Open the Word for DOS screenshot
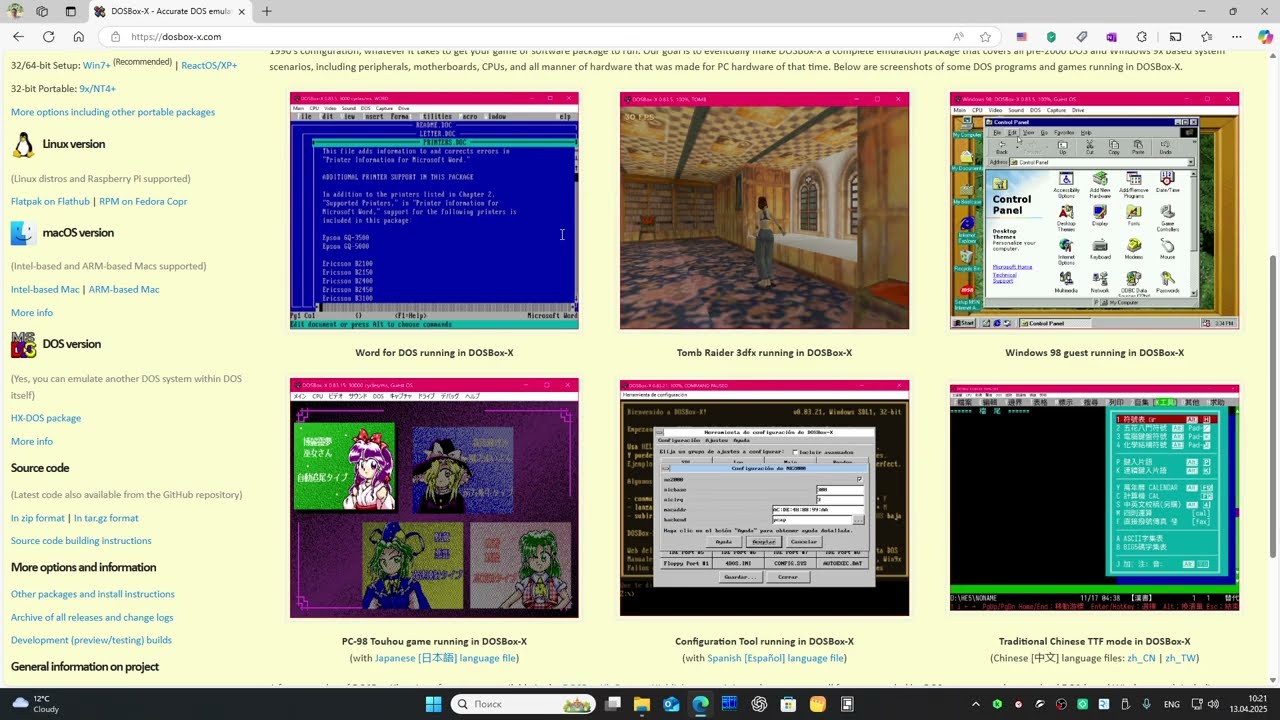 [x=434, y=211]
